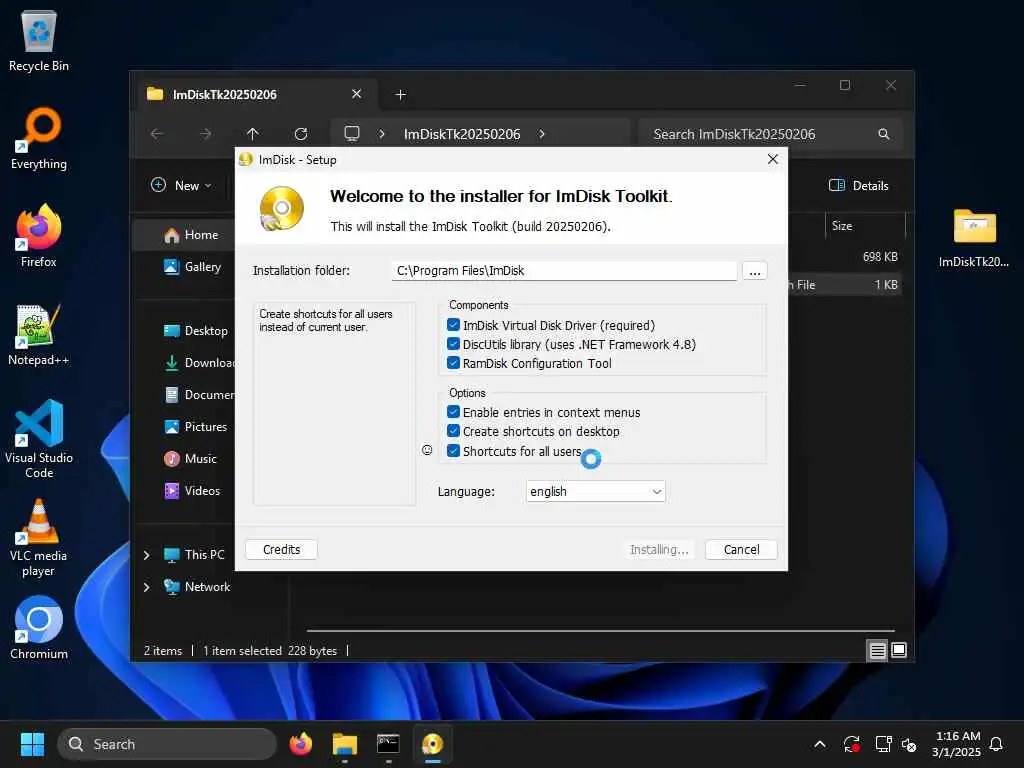Uncheck RamDisk Configuration Tool component

(x=453, y=362)
